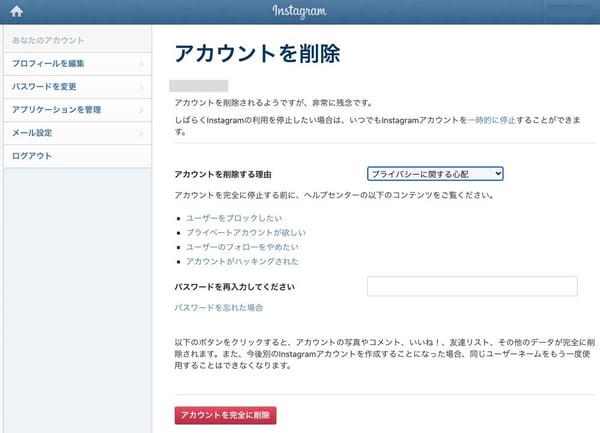The width and height of the screenshot is (600, 433).
Task: Go to Instagram home via house icon
Action: (x=16, y=11)
